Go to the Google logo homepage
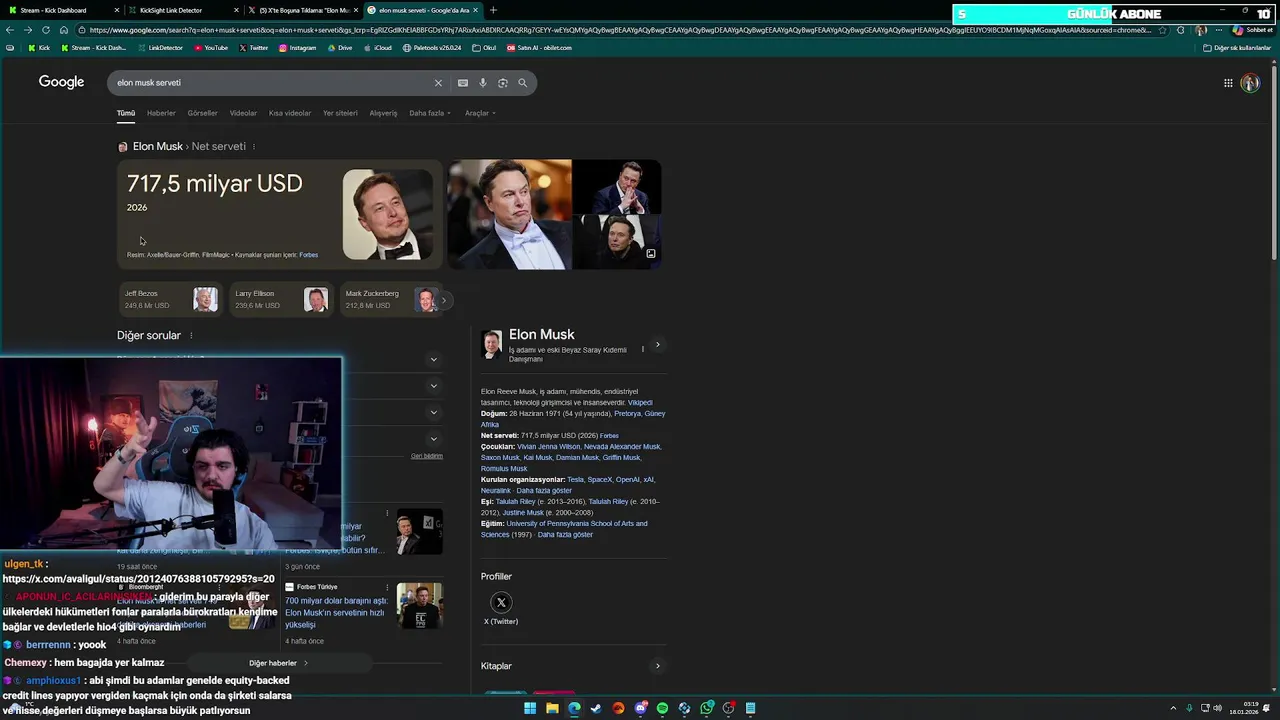Image resolution: width=1280 pixels, height=720 pixels. pos(61,82)
